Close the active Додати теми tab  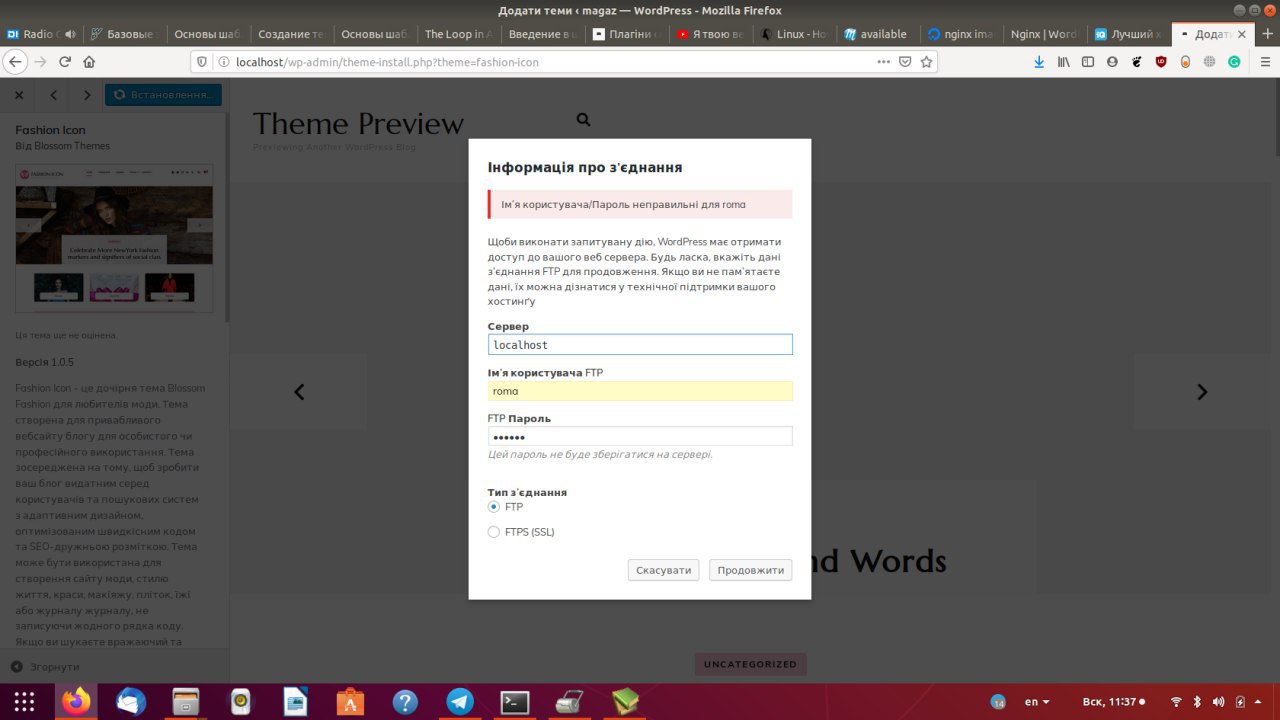point(1242,34)
